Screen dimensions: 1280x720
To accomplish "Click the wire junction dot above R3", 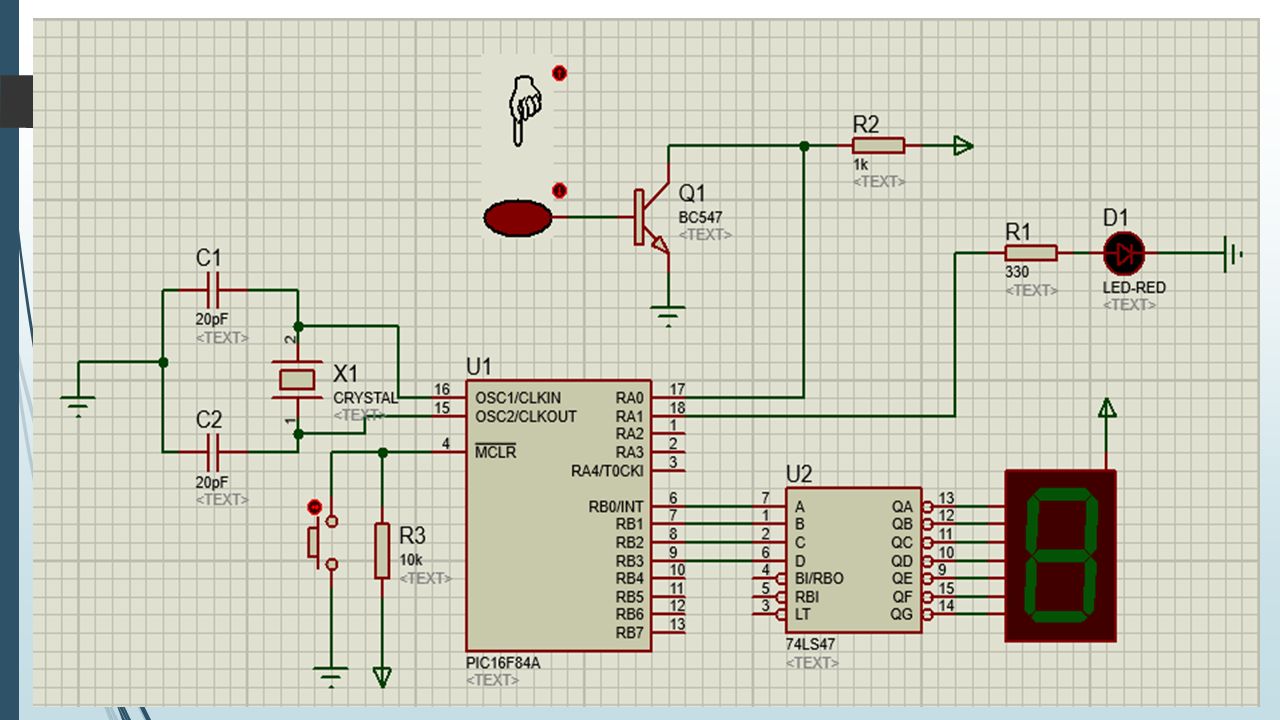I will [x=382, y=452].
